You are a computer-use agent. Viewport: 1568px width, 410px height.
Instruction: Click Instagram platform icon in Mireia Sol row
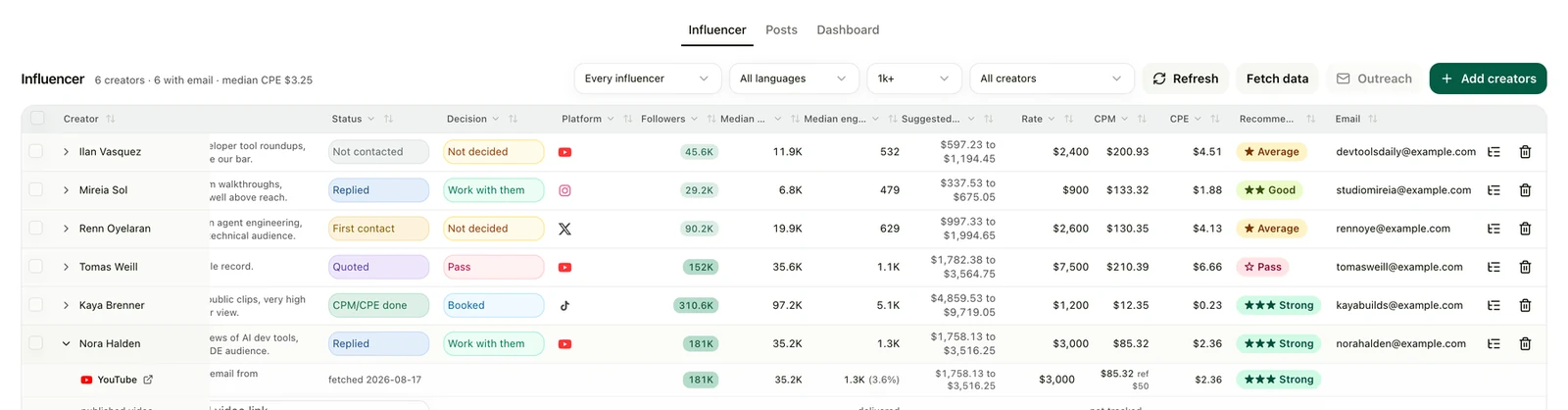[564, 190]
